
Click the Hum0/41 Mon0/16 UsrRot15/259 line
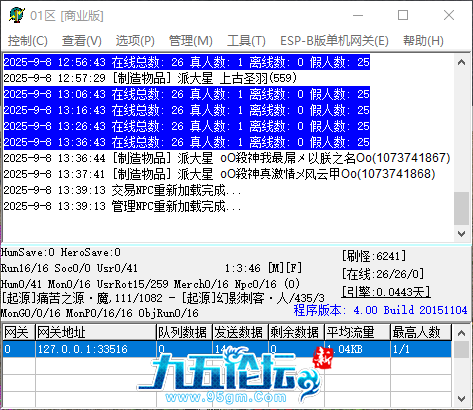tap(150, 284)
